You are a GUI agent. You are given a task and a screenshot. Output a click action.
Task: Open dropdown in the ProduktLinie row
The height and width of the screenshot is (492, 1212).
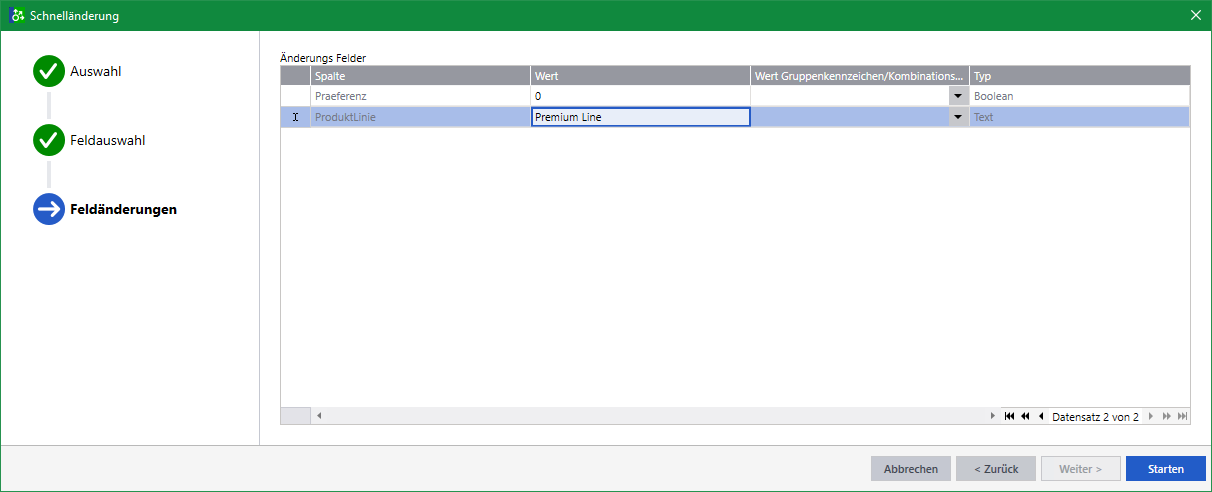(959, 117)
